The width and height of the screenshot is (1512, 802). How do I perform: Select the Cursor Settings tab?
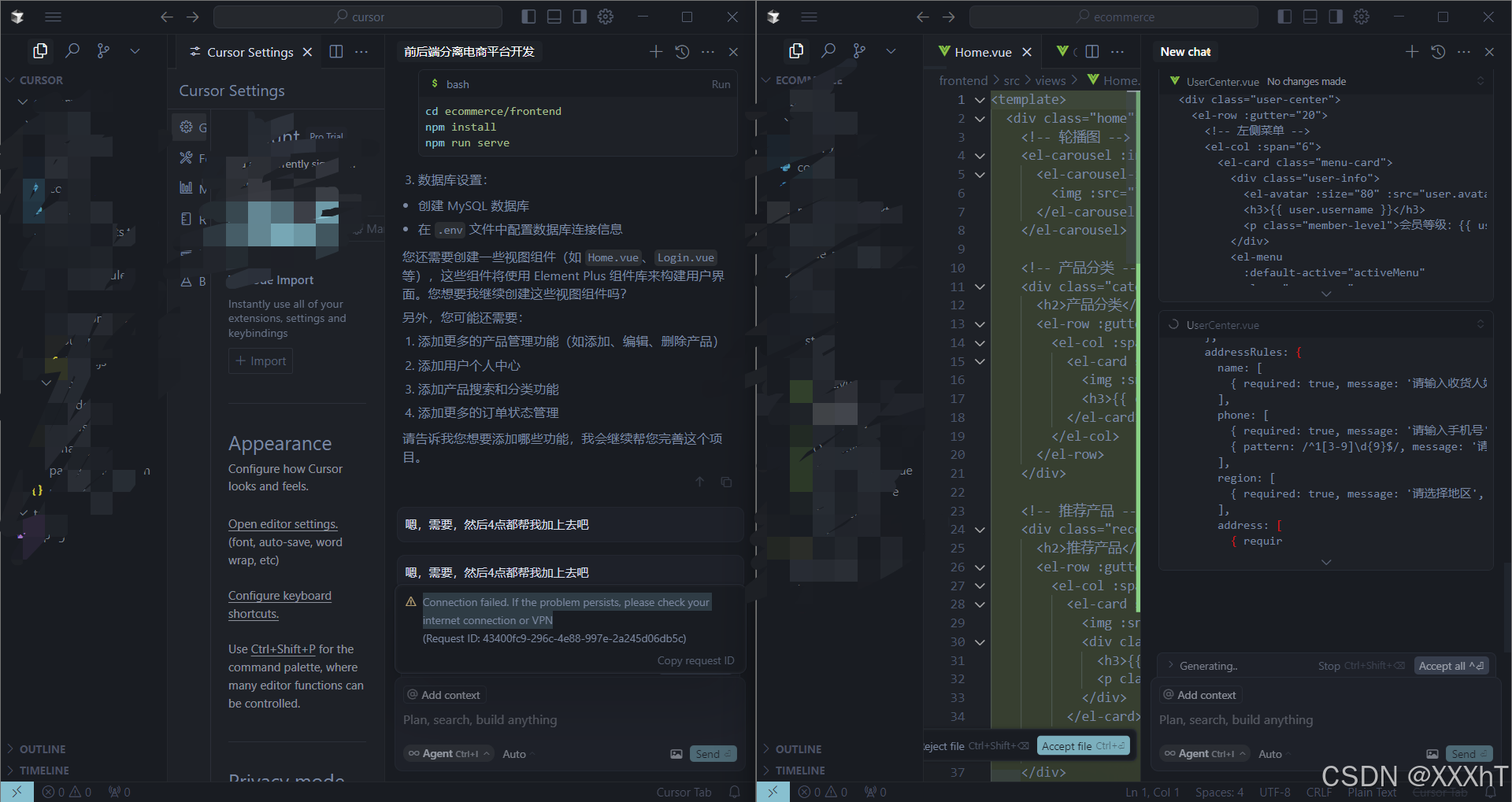[250, 52]
